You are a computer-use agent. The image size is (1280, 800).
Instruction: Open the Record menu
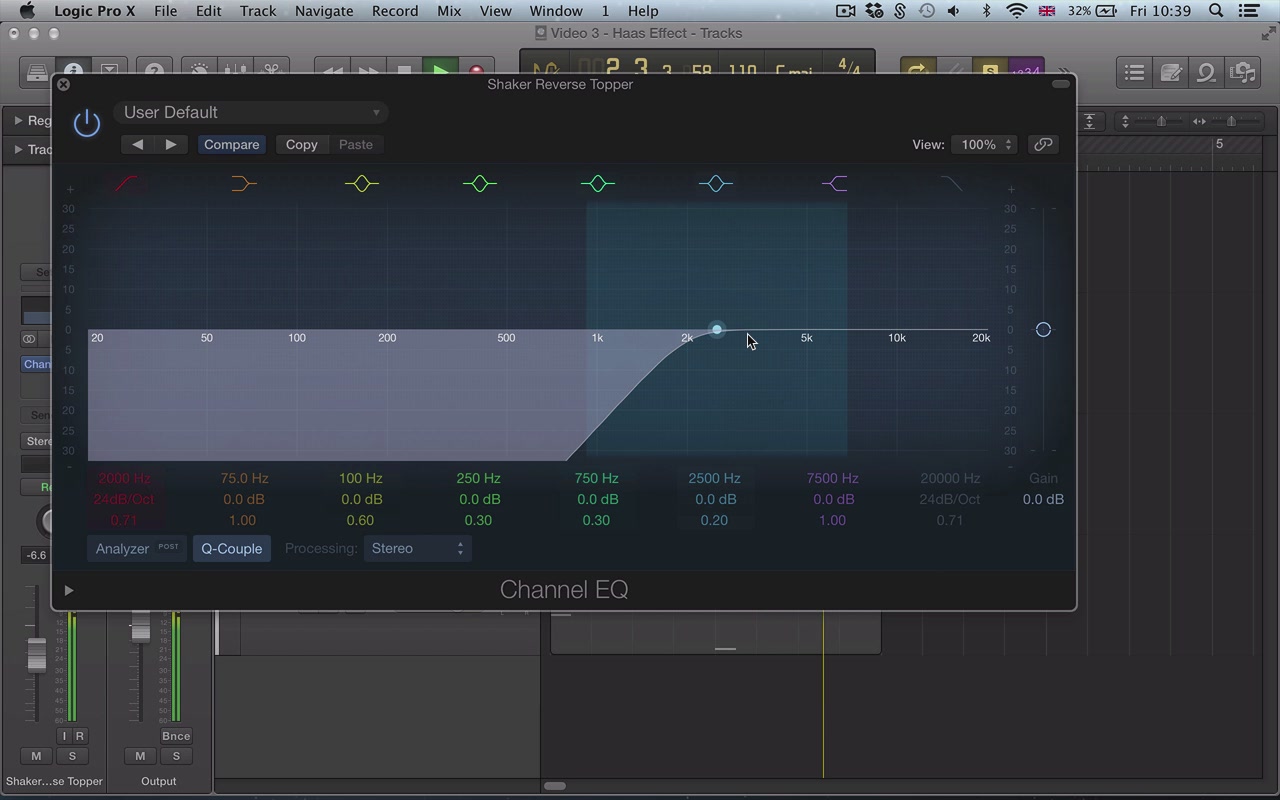[395, 11]
